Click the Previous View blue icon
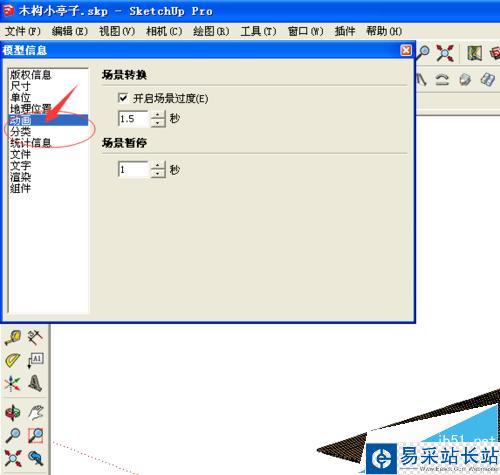Image resolution: width=500 pixels, height=475 pixels. (x=35, y=458)
